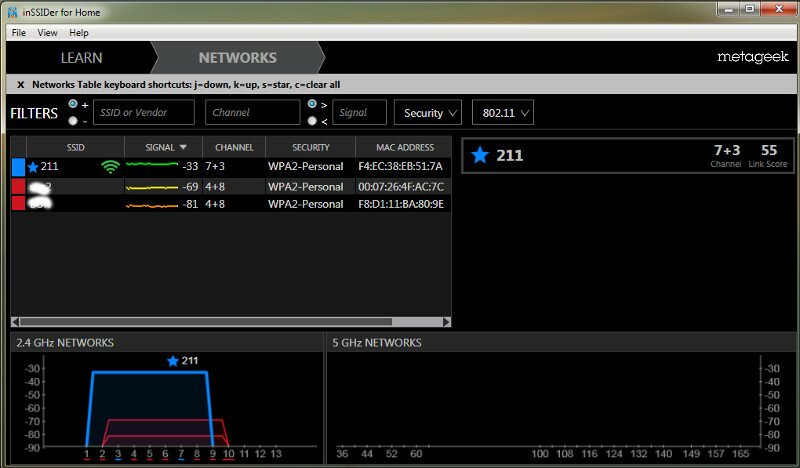Click the red color swatch of the -69 network

18,186
